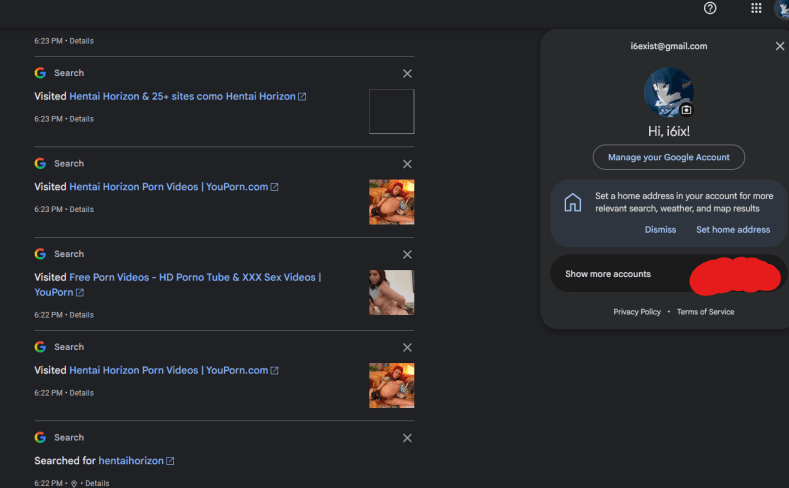The image size is (789, 488).
Task: Open the Terms of Service link
Action: 705,312
